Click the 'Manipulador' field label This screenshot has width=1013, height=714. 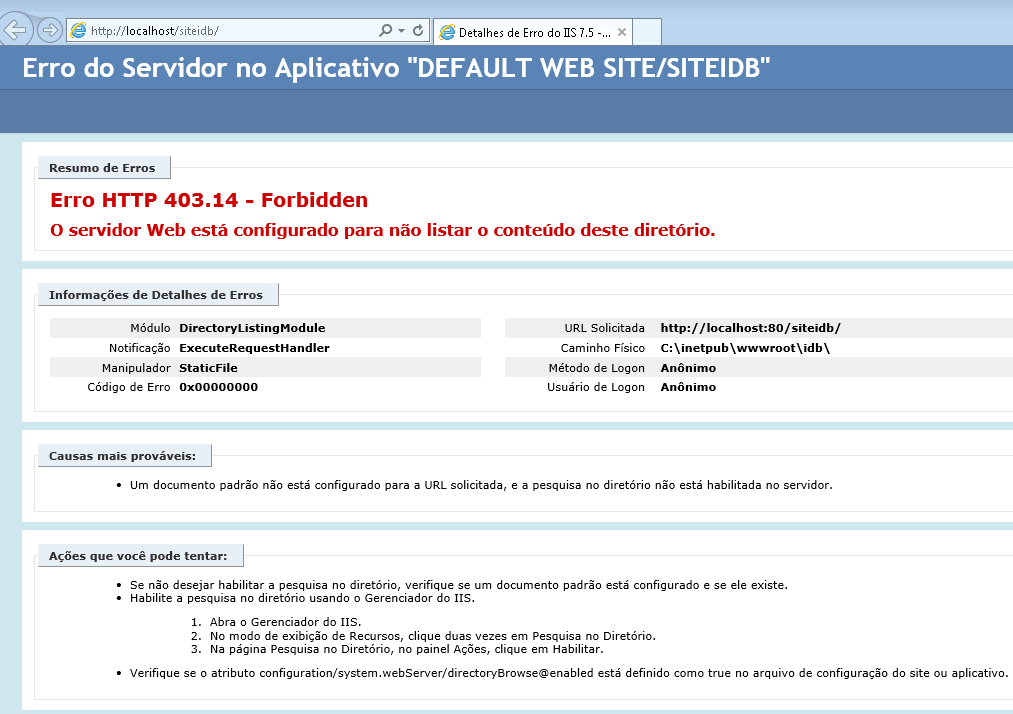click(x=136, y=368)
